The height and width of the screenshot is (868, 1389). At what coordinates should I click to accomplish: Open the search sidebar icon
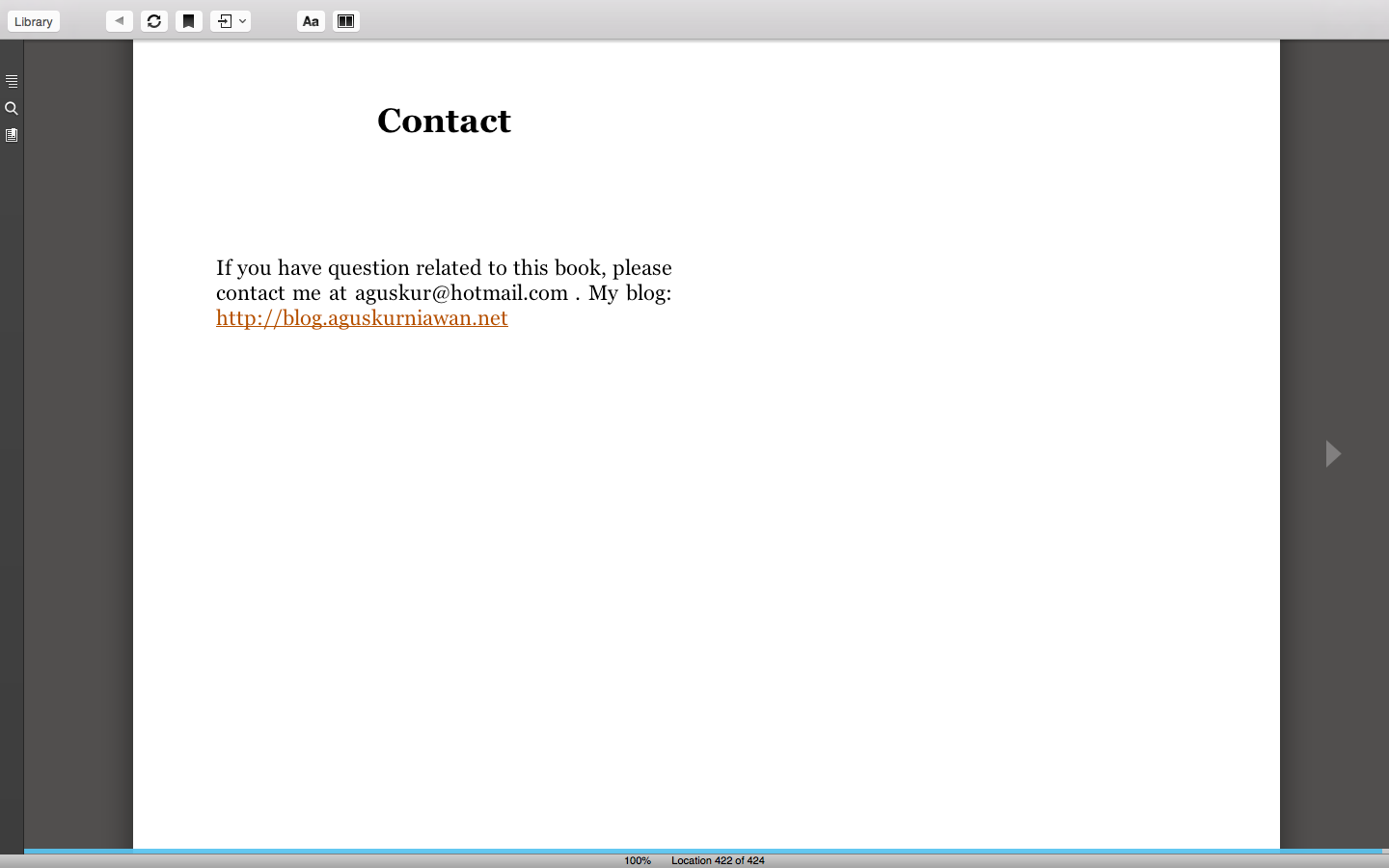[12, 108]
